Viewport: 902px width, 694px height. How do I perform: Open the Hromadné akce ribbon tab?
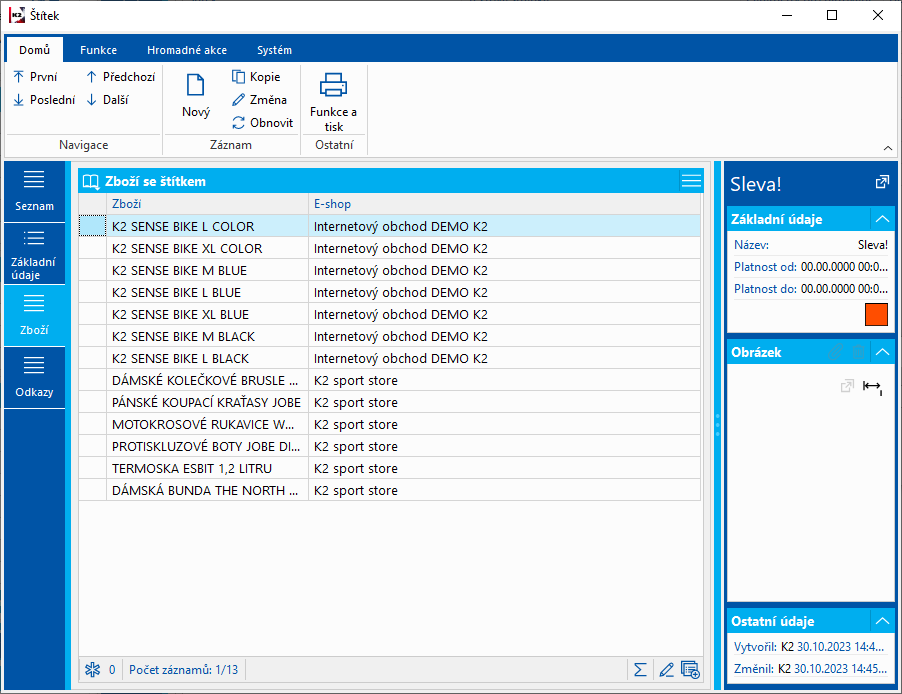tap(186, 50)
